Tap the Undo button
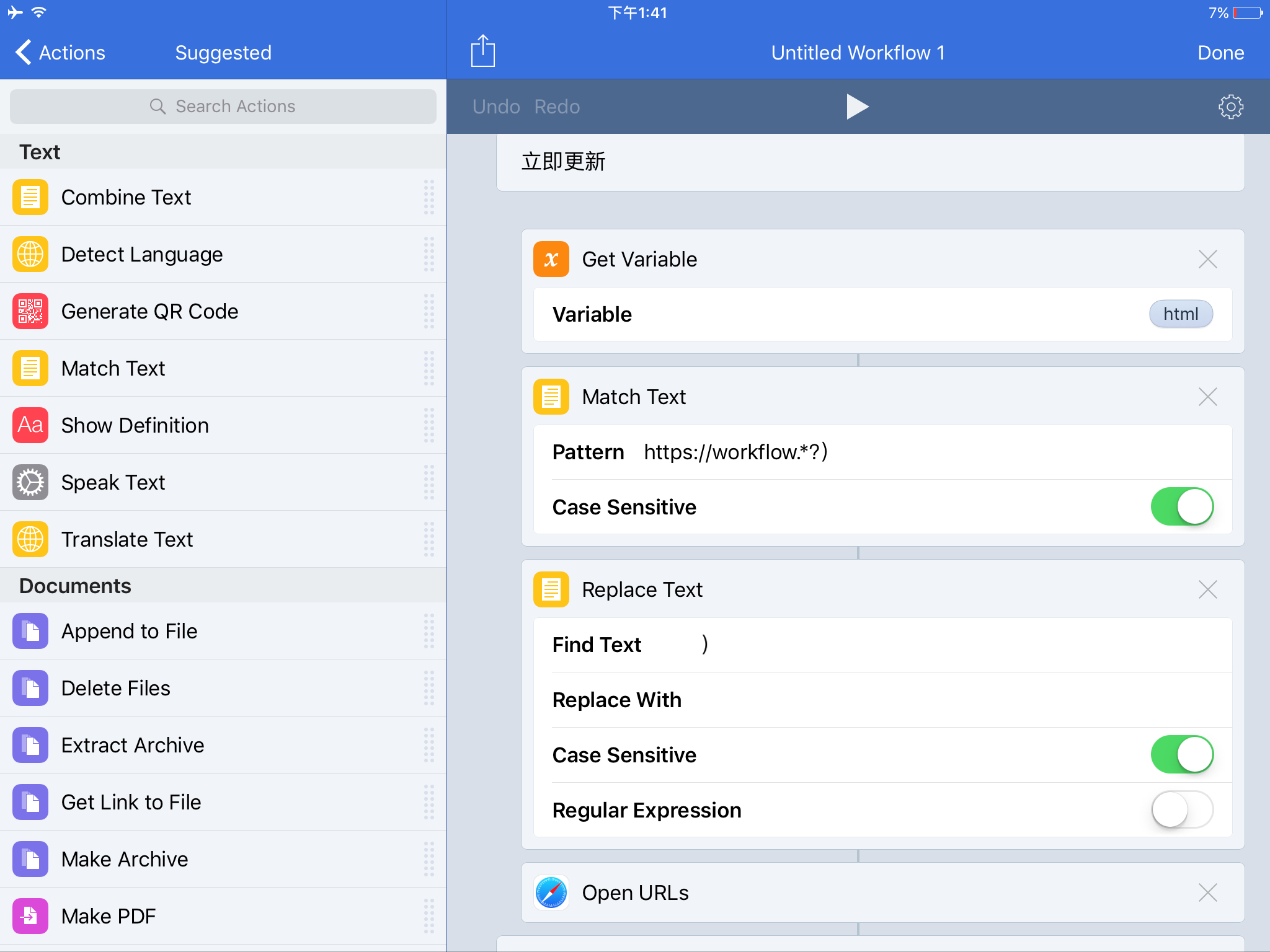Screen dimensions: 1270x952 (x=495, y=107)
